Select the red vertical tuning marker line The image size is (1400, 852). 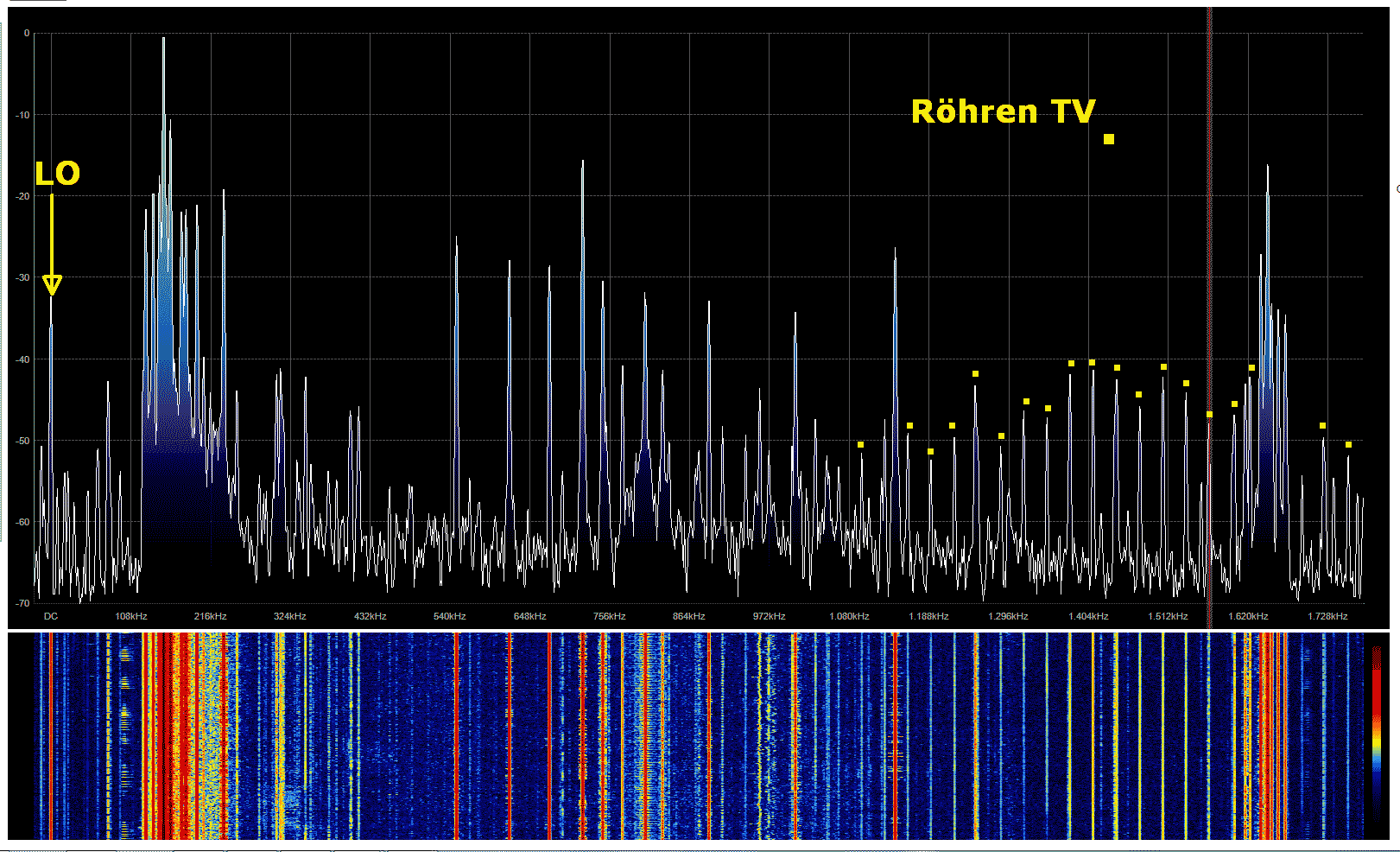coord(1209,317)
